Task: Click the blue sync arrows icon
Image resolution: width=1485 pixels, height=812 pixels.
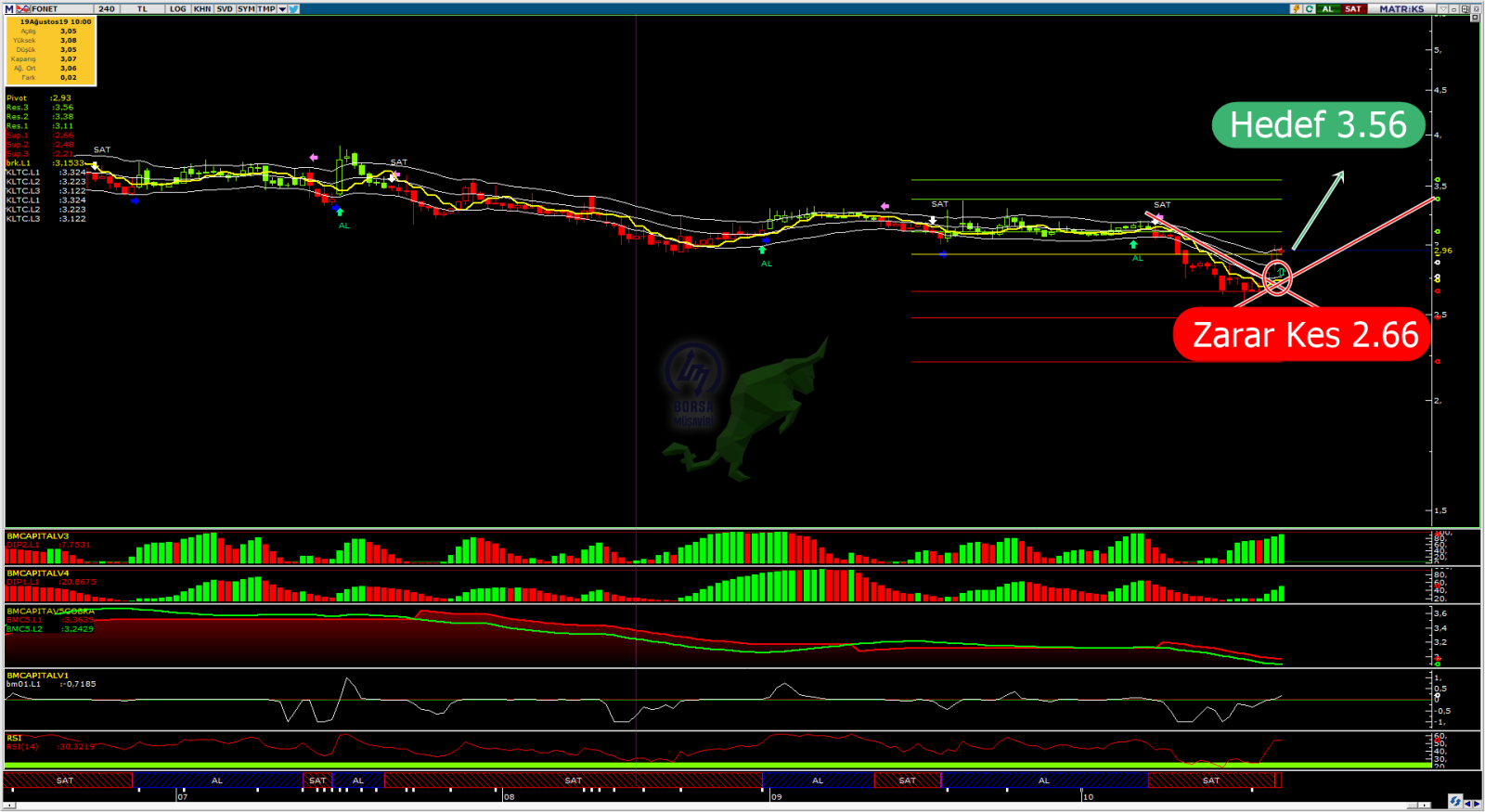Action: point(1454,801)
